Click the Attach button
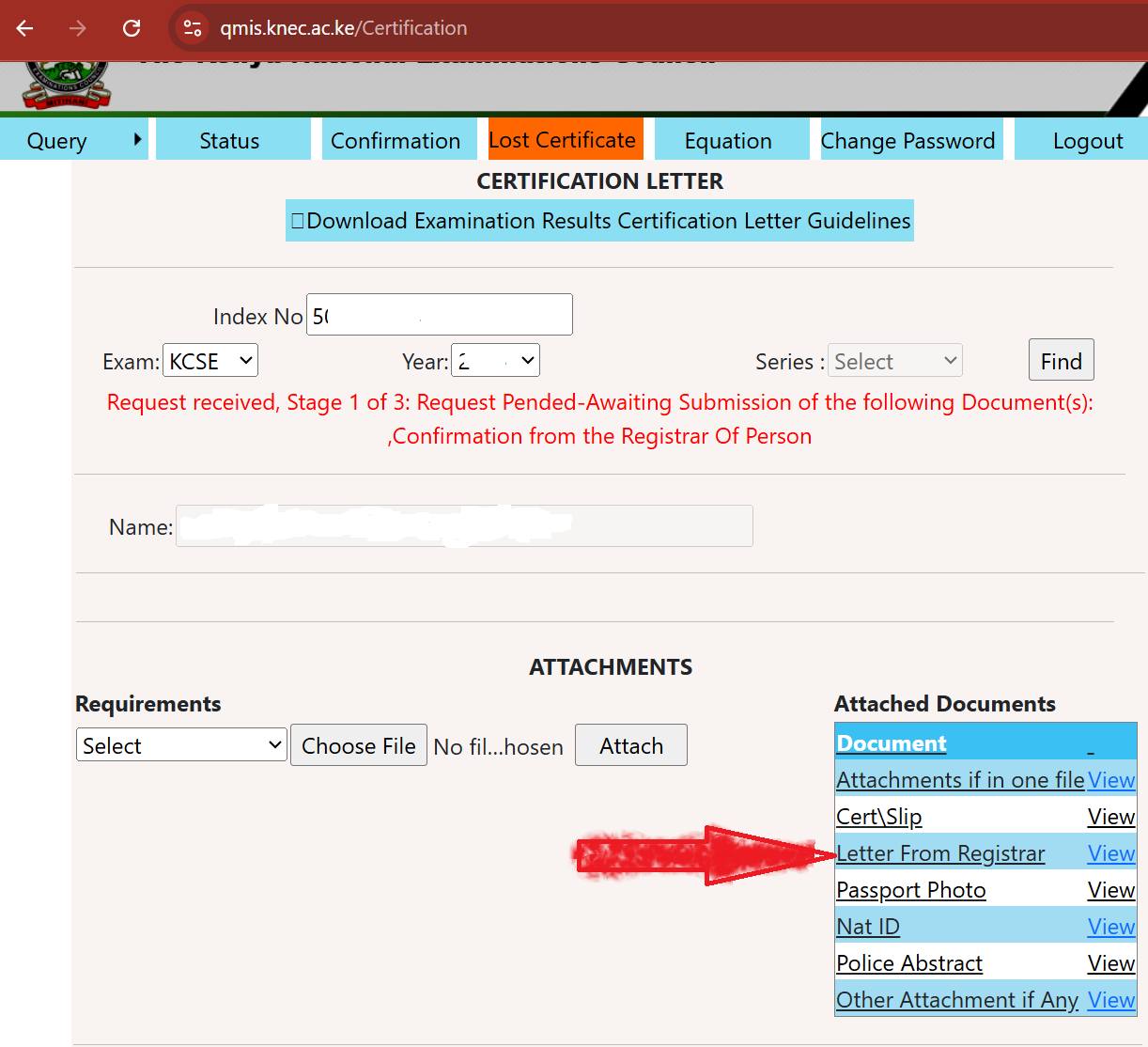 click(x=631, y=745)
